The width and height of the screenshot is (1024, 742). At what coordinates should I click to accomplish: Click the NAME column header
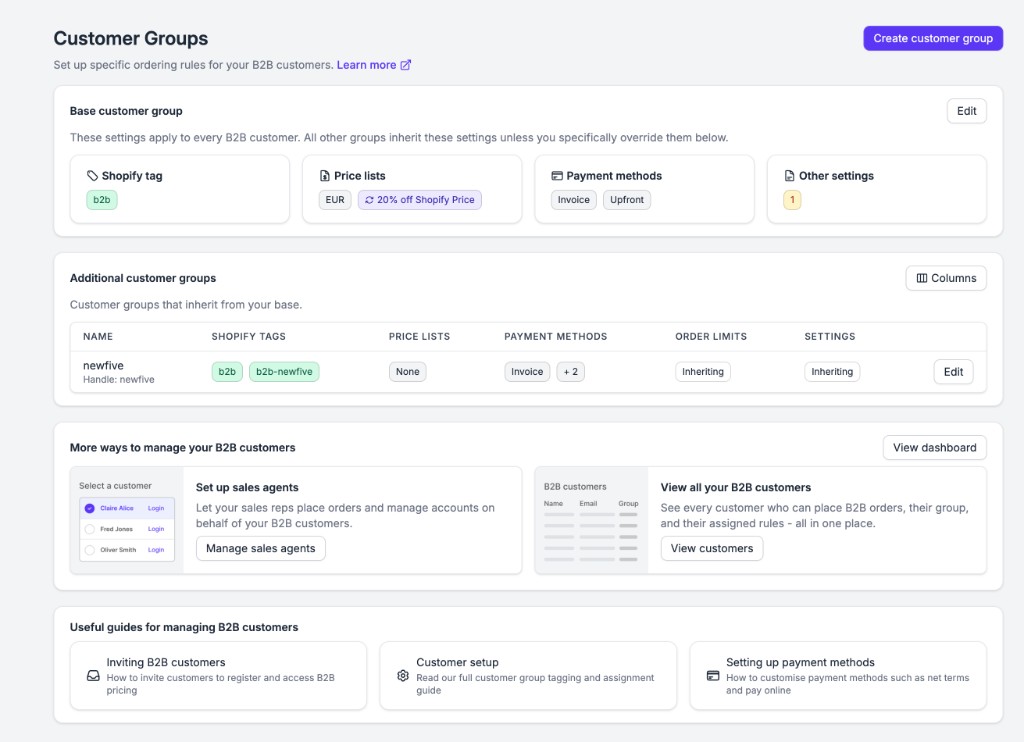coord(98,336)
